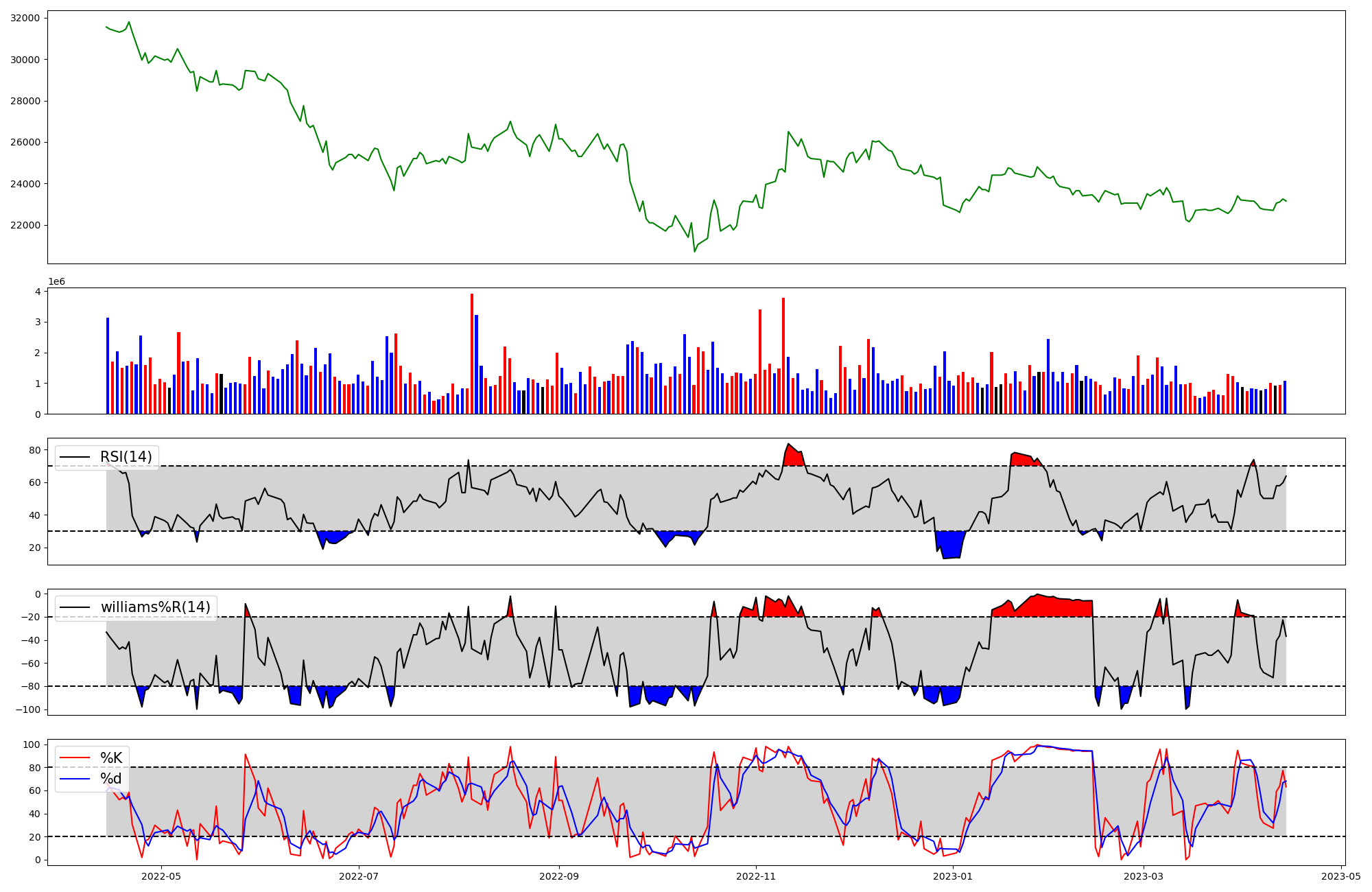Click the %K legend text
The image size is (1372, 892).
(x=111, y=758)
